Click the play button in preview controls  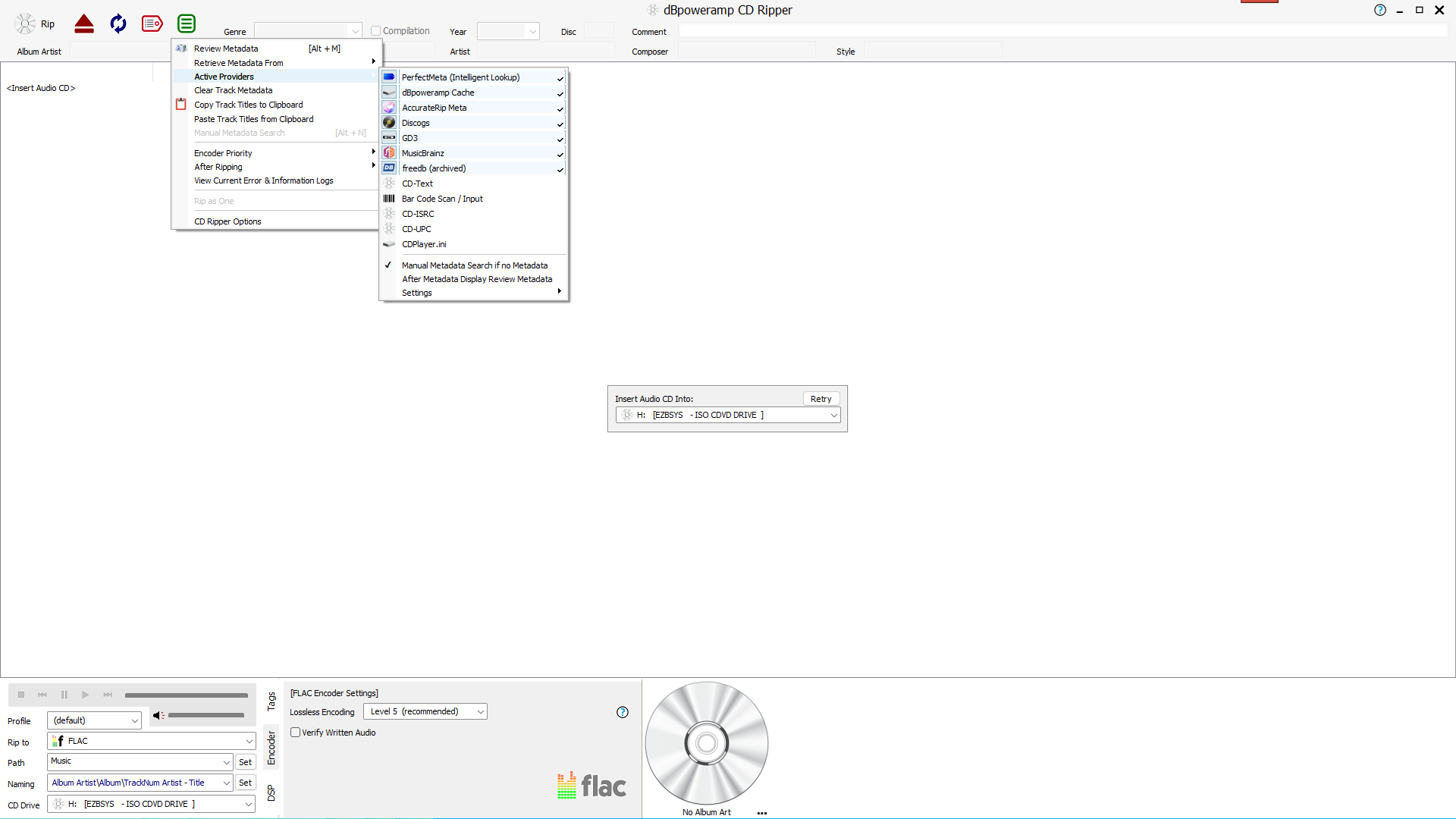[x=86, y=695]
